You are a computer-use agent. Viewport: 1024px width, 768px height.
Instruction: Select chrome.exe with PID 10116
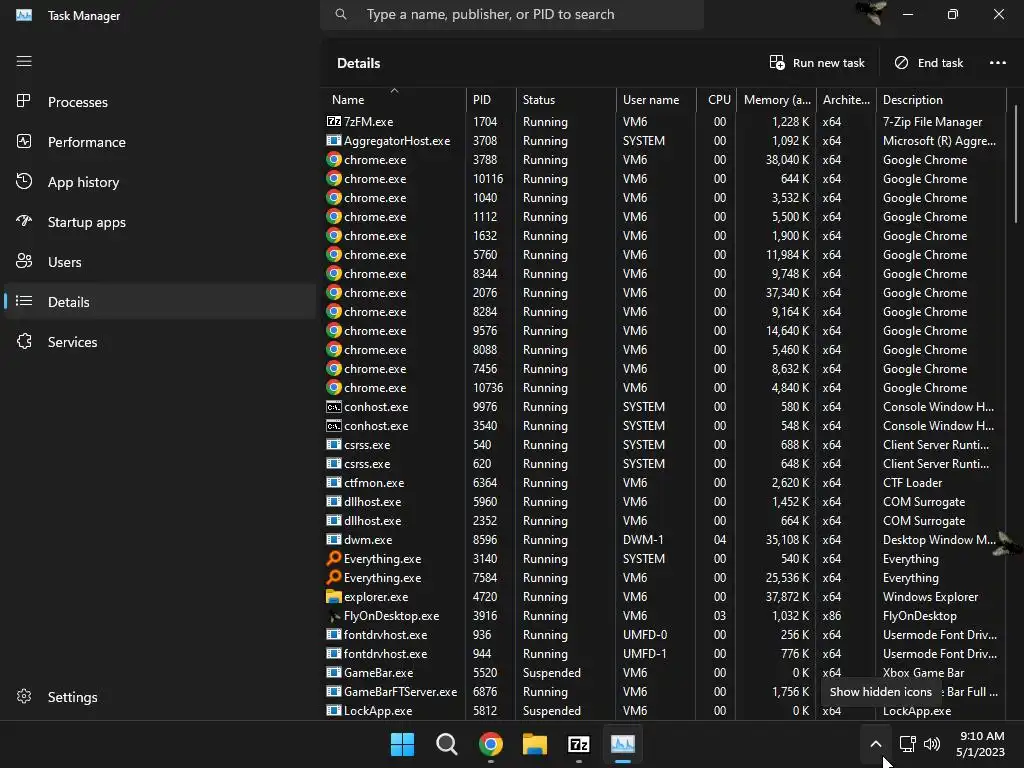pyautogui.click(x=665, y=178)
